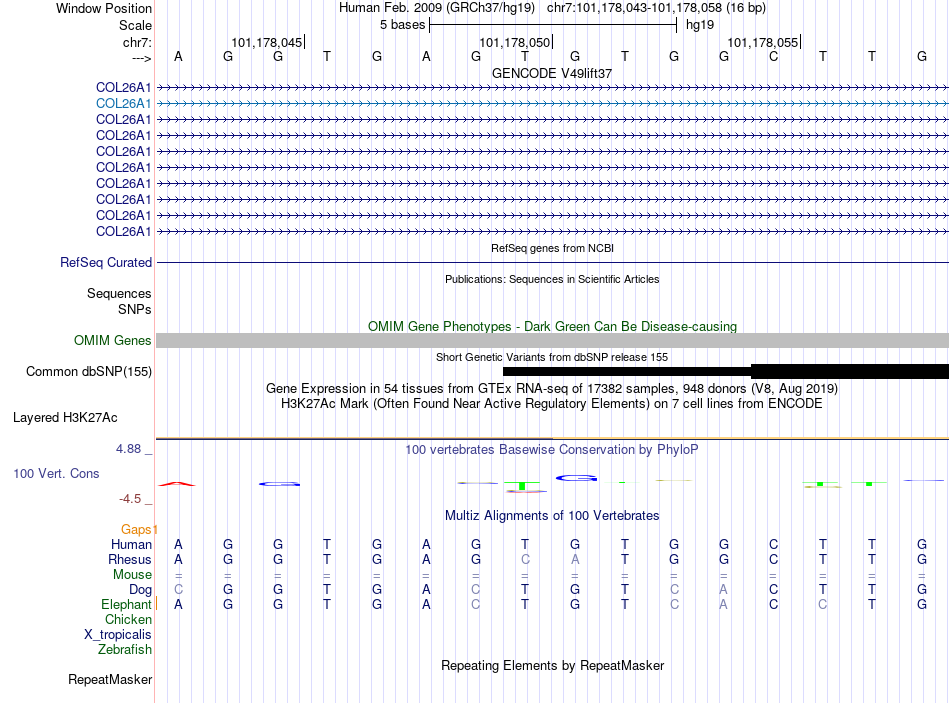Select the Elephant alignment row label

(x=126, y=605)
